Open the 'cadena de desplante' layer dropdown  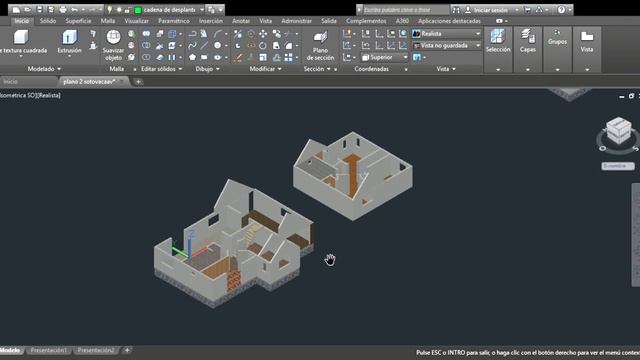pos(202,10)
